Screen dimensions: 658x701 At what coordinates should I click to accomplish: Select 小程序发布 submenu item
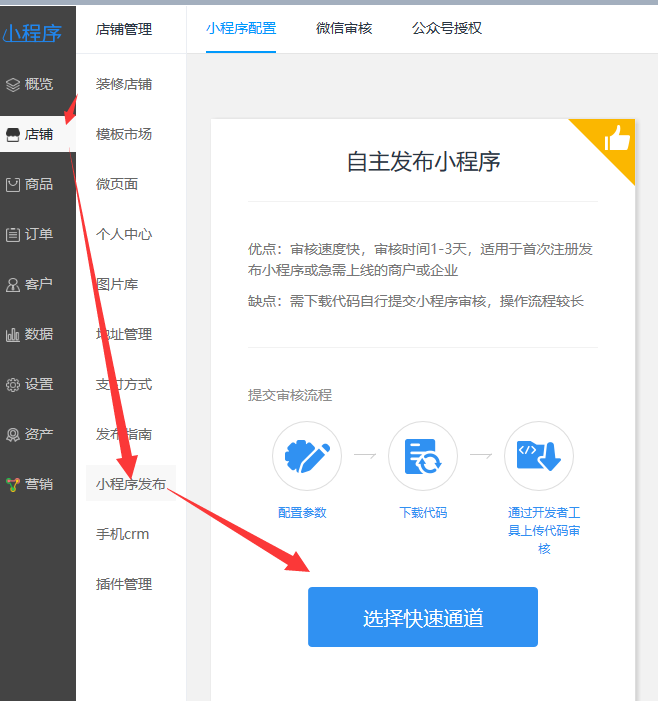point(131,484)
